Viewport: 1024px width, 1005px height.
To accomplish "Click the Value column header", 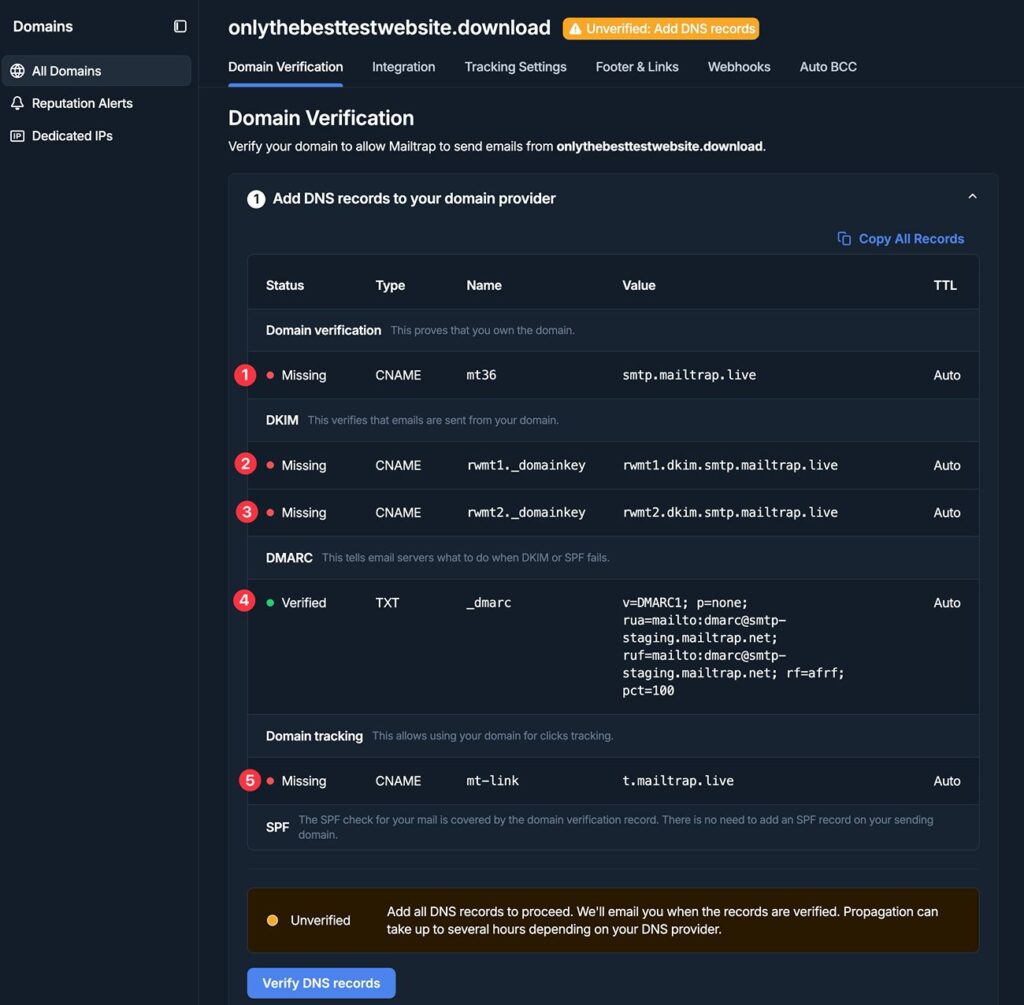I will (639, 285).
